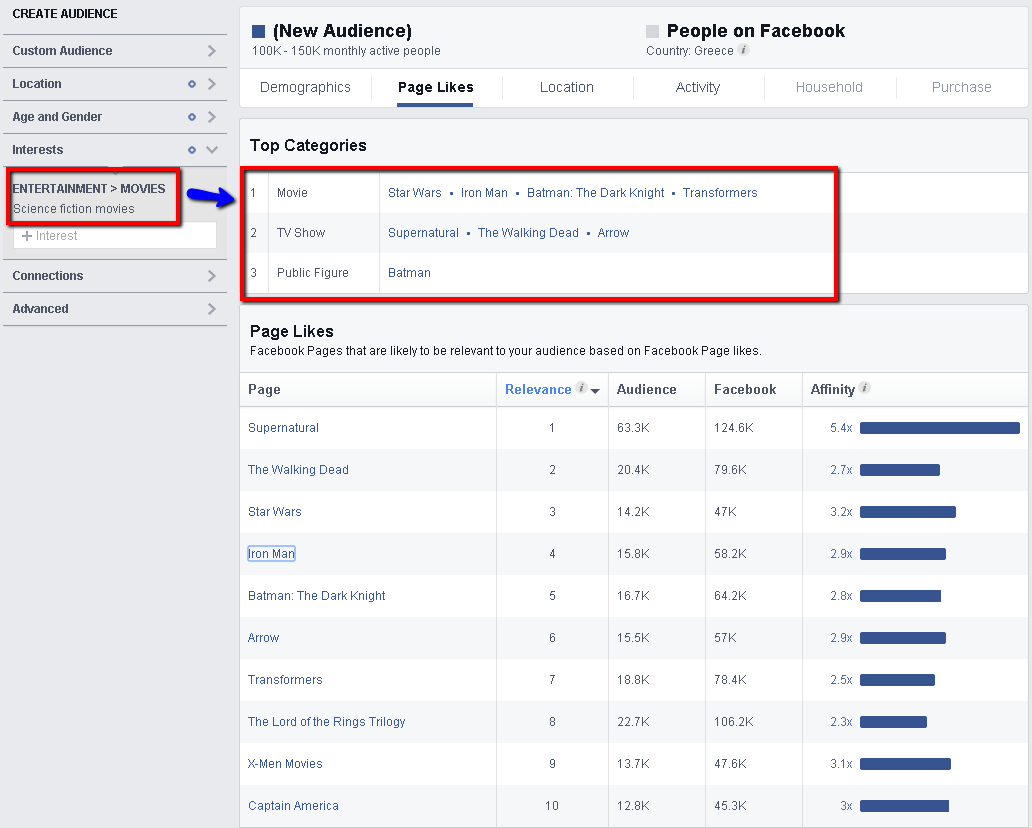Open the Location tab
The width and height of the screenshot is (1032, 828).
click(x=567, y=87)
